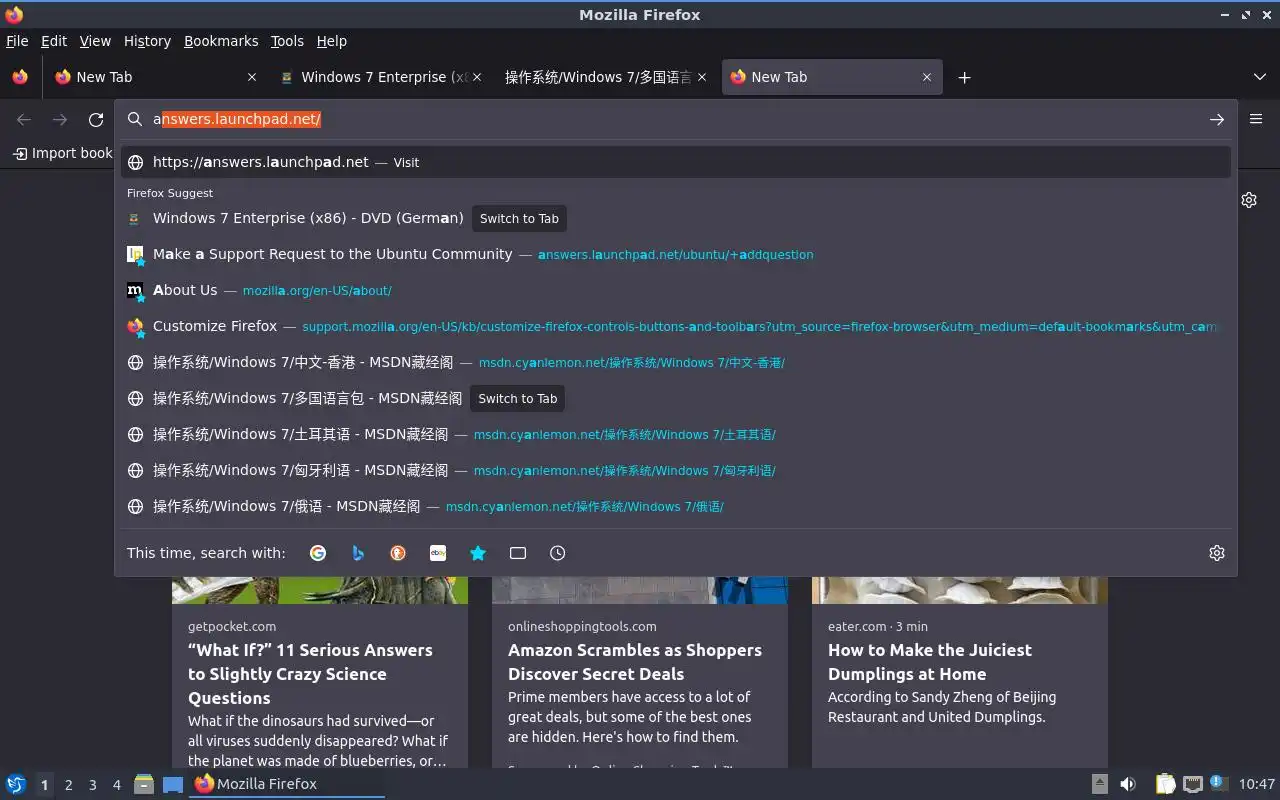
Task: Click the 10:47 taskbar clock
Action: tap(1257, 784)
